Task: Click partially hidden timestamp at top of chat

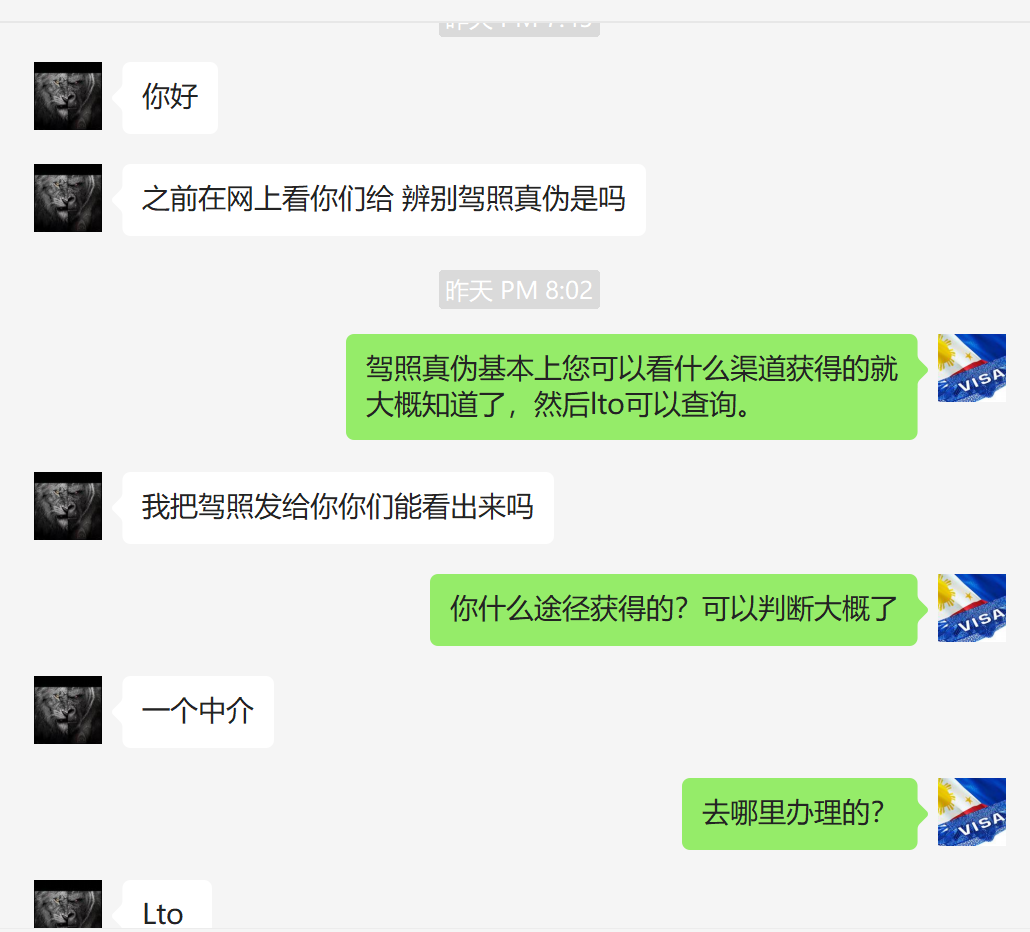Action: pyautogui.click(x=519, y=28)
